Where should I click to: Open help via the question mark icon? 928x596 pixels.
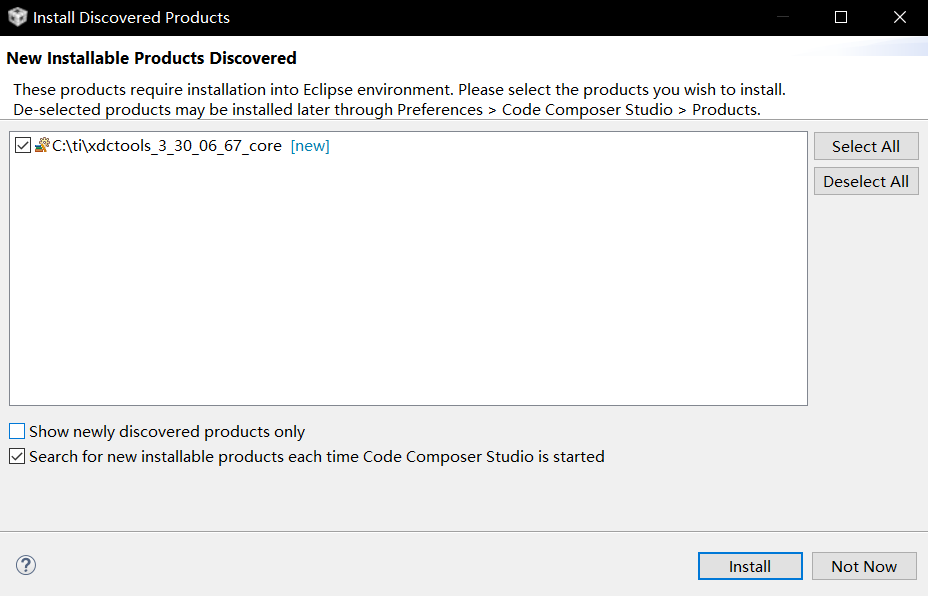coord(25,565)
